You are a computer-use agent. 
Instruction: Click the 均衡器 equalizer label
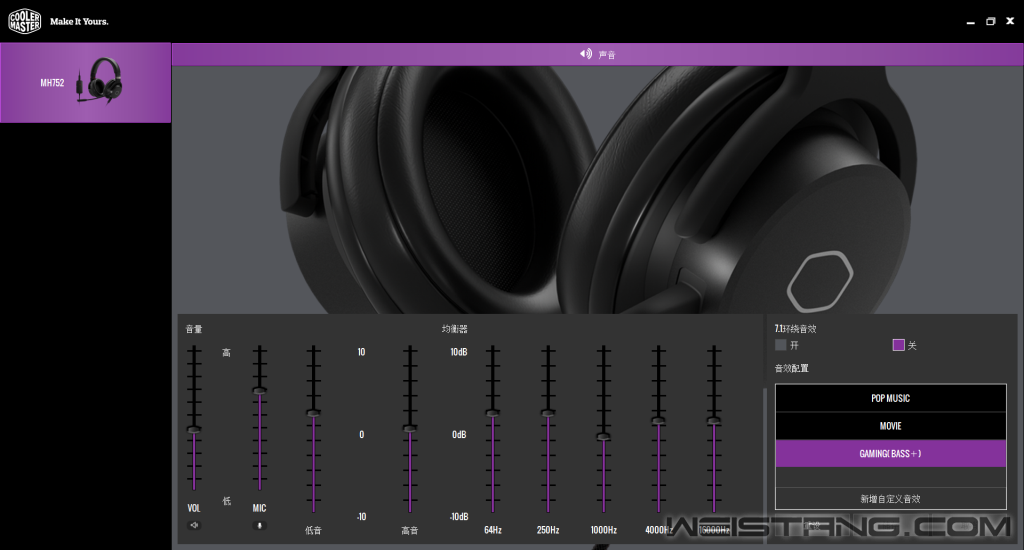point(455,329)
